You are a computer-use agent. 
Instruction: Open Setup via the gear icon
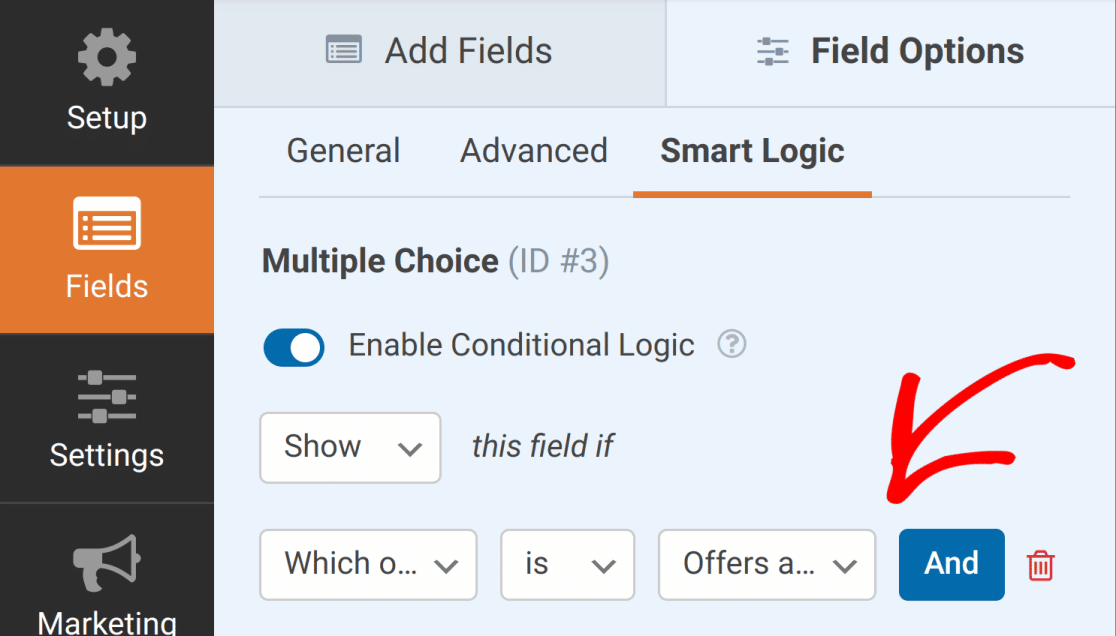[x=106, y=58]
